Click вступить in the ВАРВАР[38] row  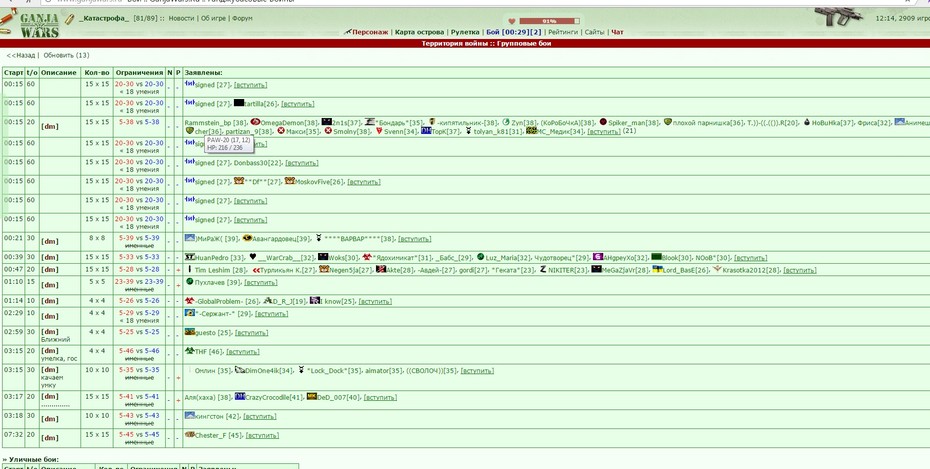coord(415,239)
